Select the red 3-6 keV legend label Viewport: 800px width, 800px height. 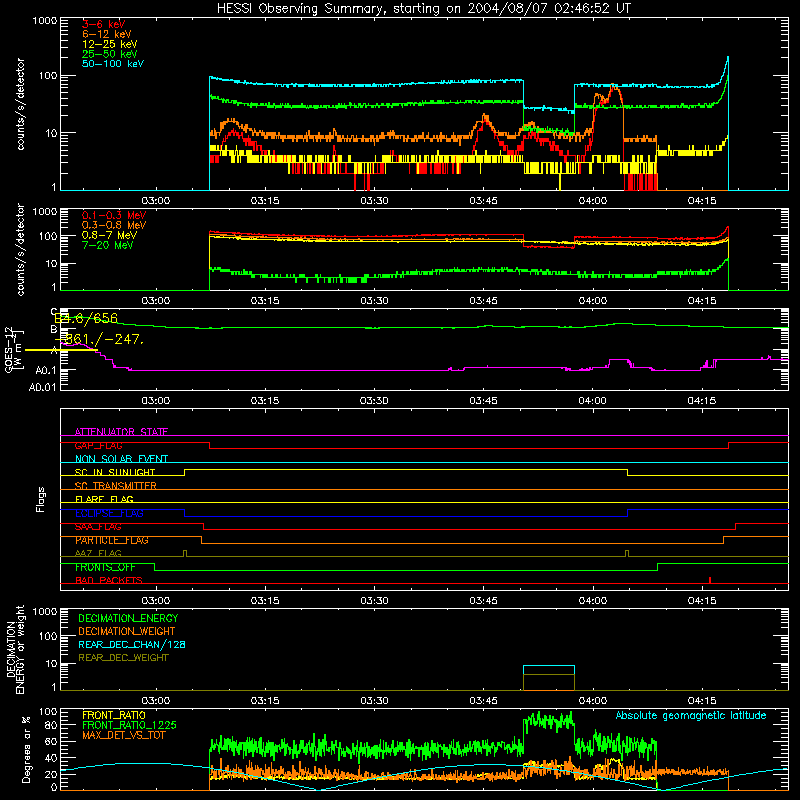pyautogui.click(x=104, y=24)
